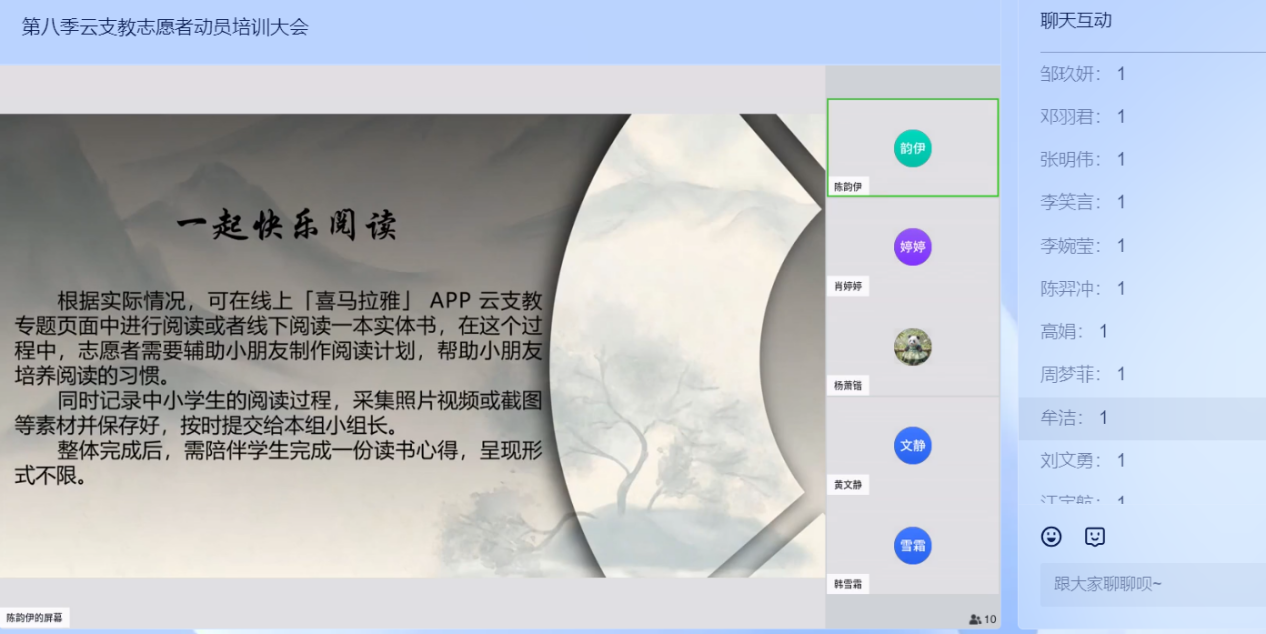The width and height of the screenshot is (1266, 634).
Task: Select the chat message from 刘文勇
Action: click(1083, 461)
